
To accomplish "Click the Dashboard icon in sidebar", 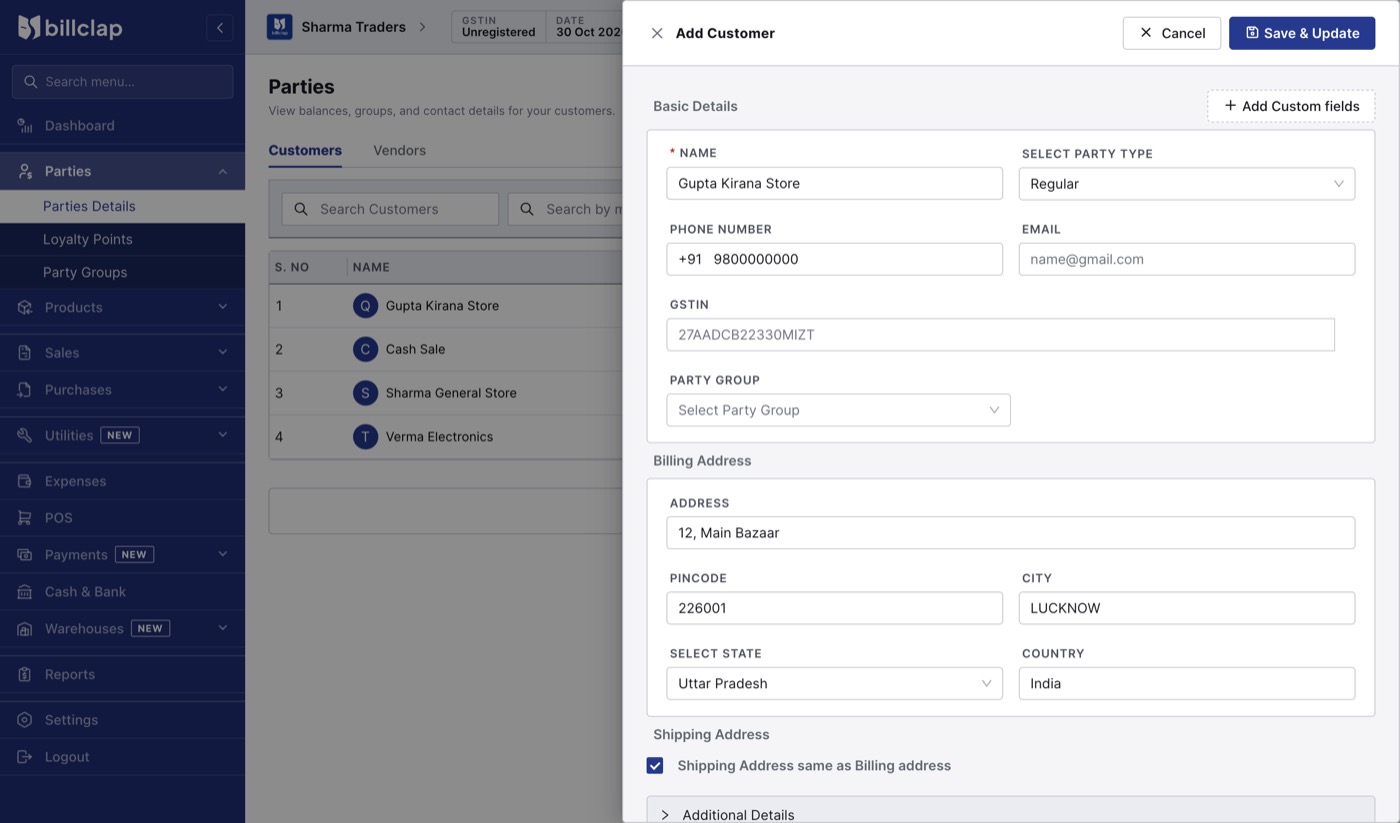I will (25, 125).
